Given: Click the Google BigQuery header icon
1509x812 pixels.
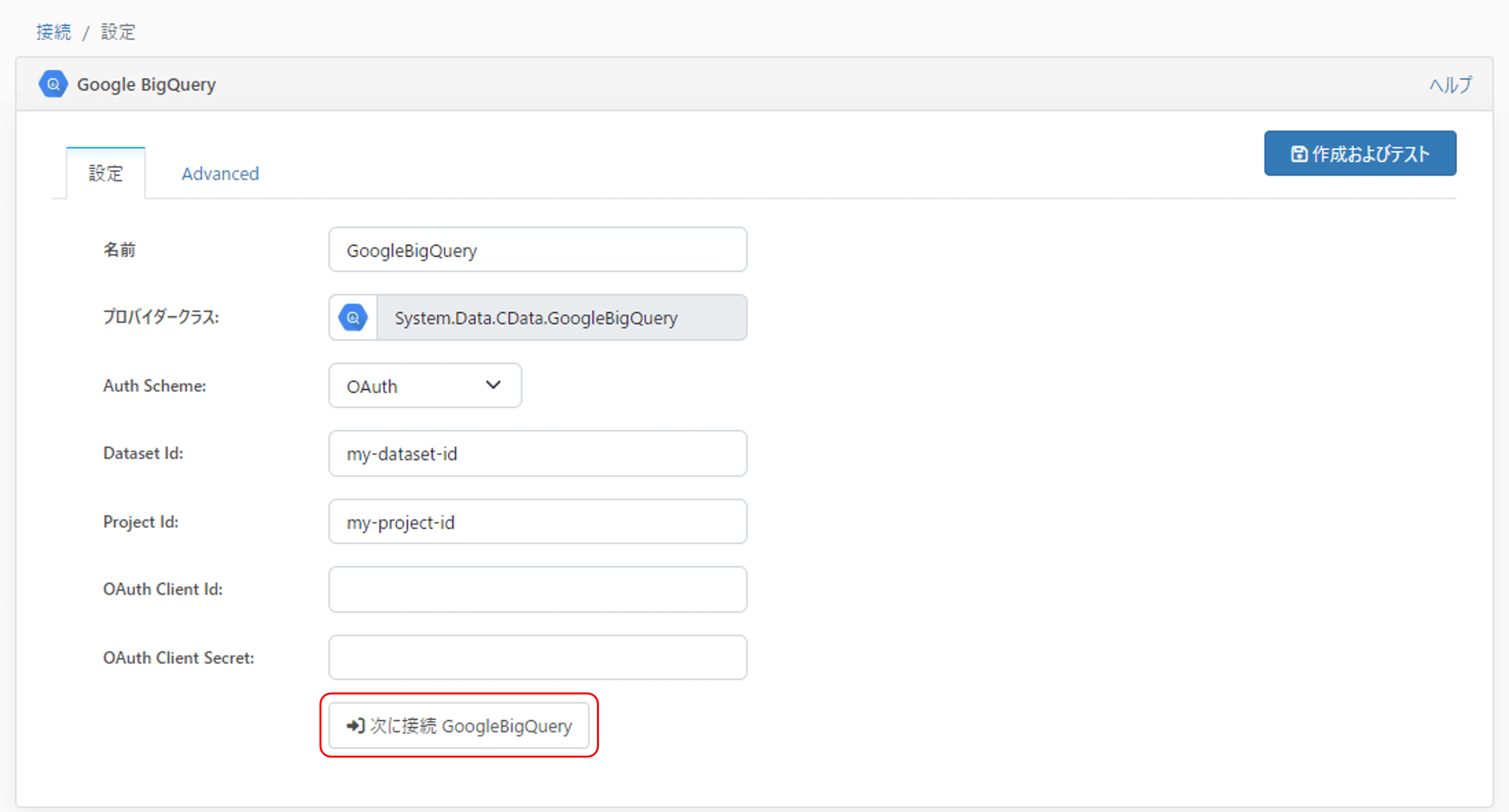Looking at the screenshot, I should pyautogui.click(x=53, y=84).
